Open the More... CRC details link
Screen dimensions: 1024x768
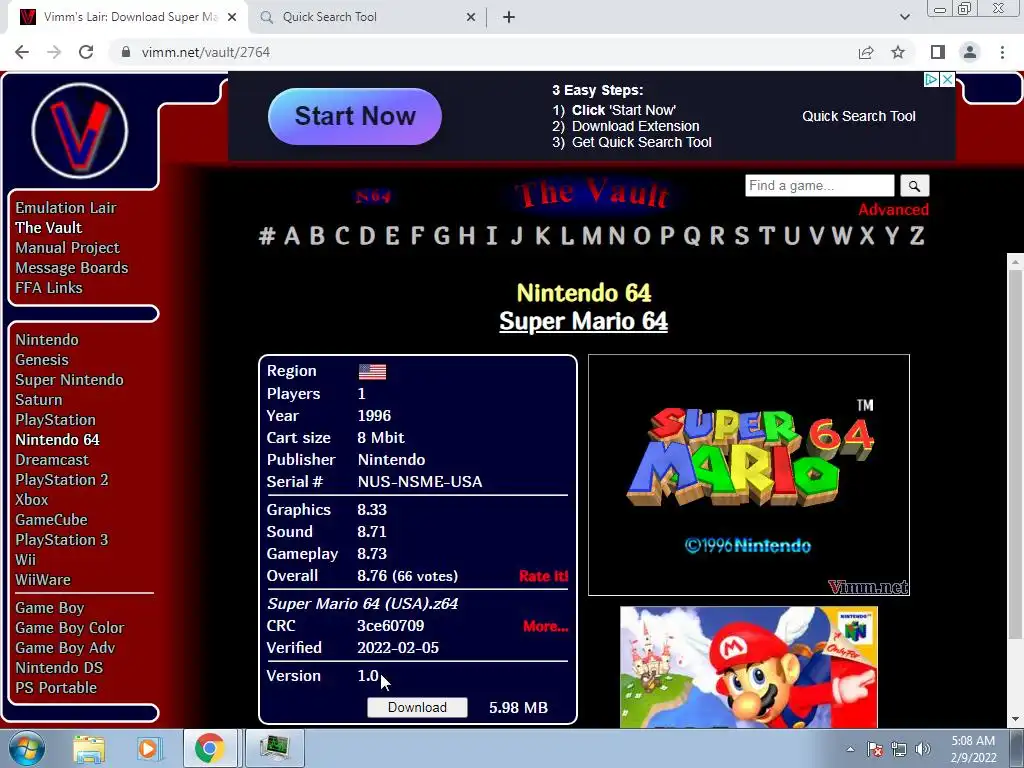click(545, 626)
